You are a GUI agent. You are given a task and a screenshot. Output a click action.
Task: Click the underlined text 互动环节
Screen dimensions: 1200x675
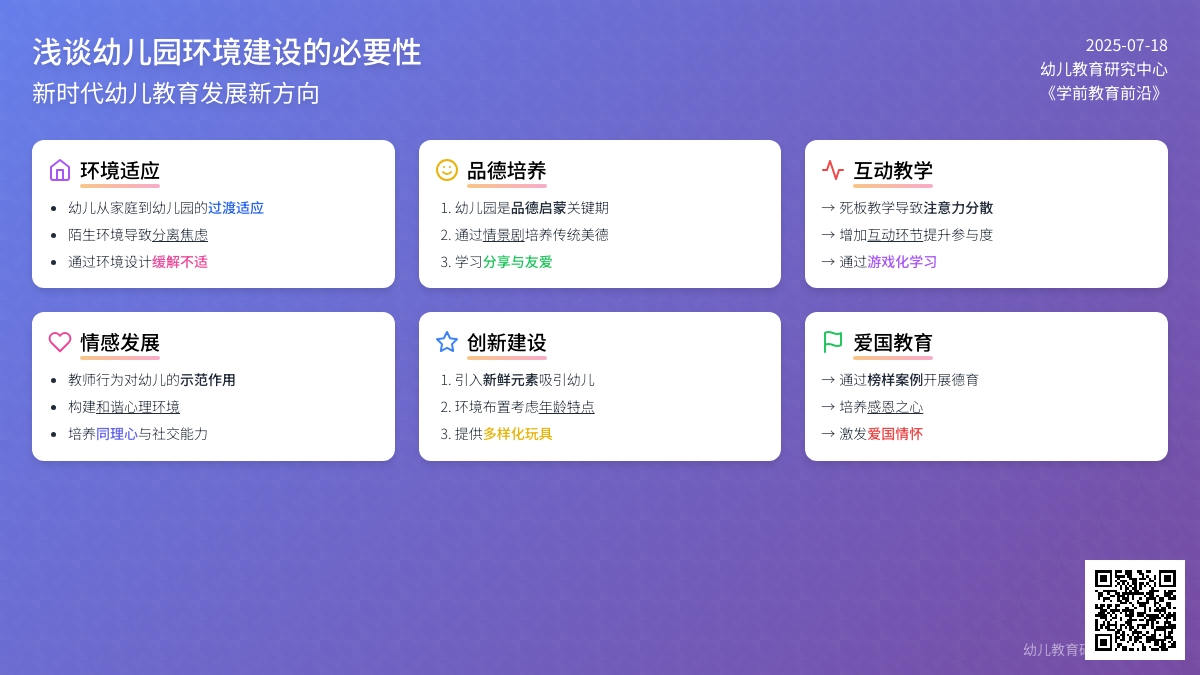click(895, 235)
